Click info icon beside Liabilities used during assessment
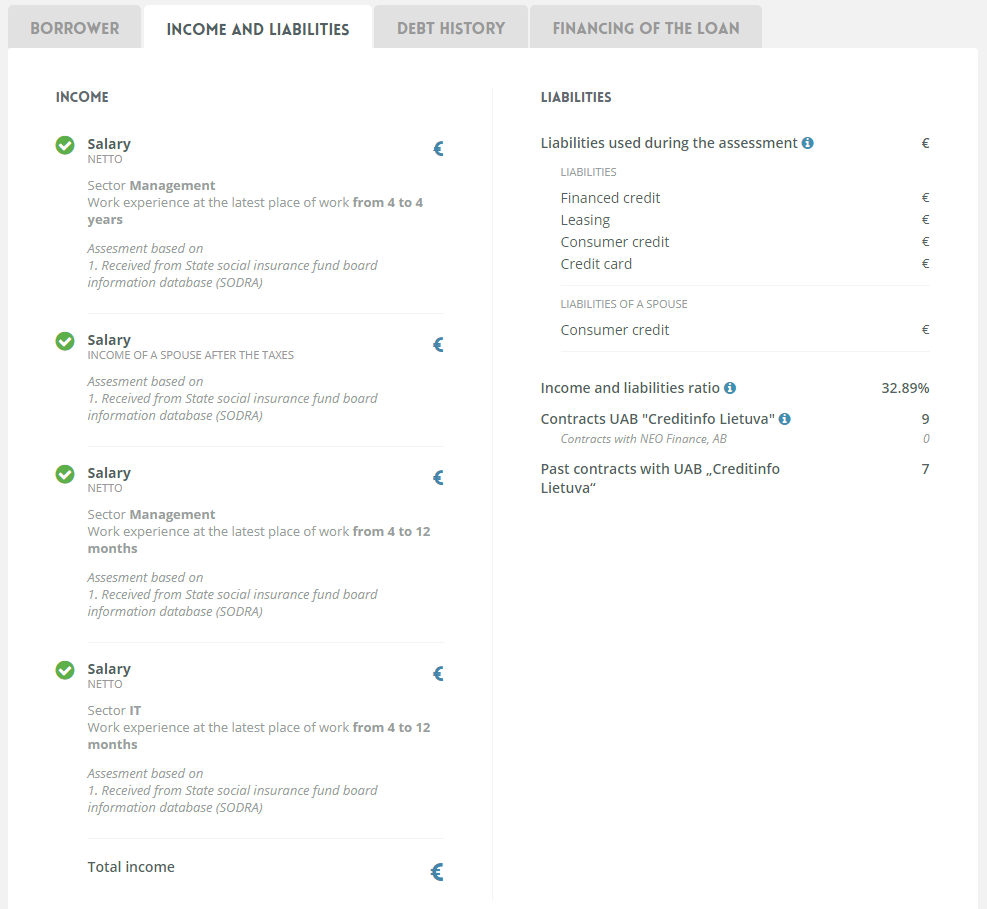 807,143
